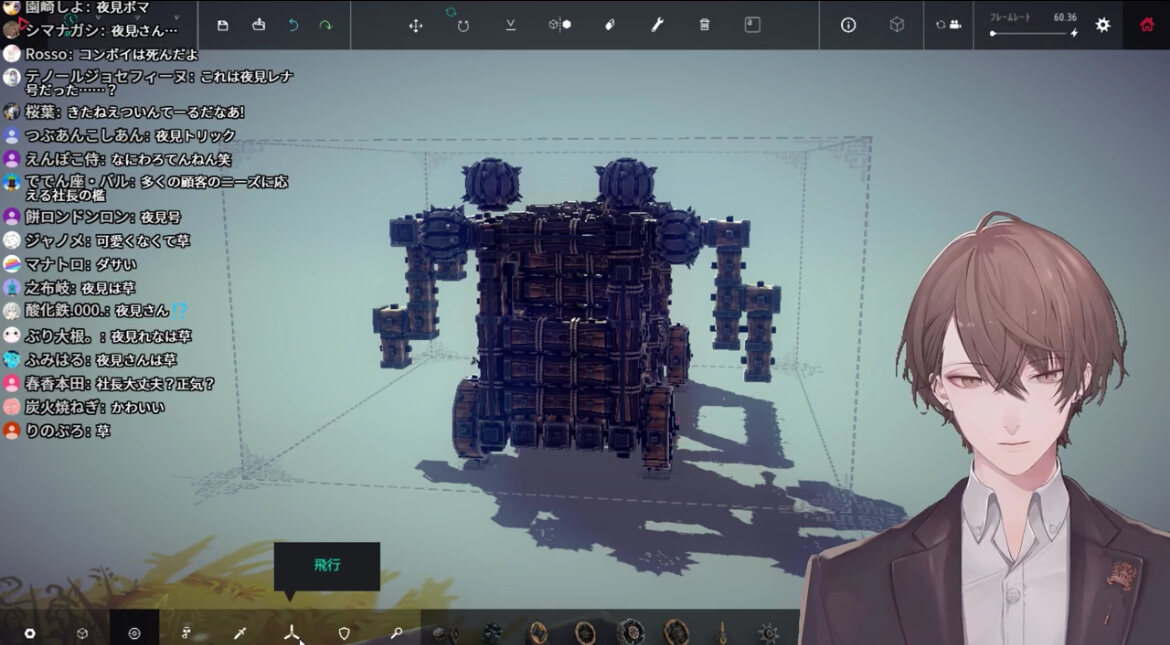Click the trash can delete icon

(705, 25)
